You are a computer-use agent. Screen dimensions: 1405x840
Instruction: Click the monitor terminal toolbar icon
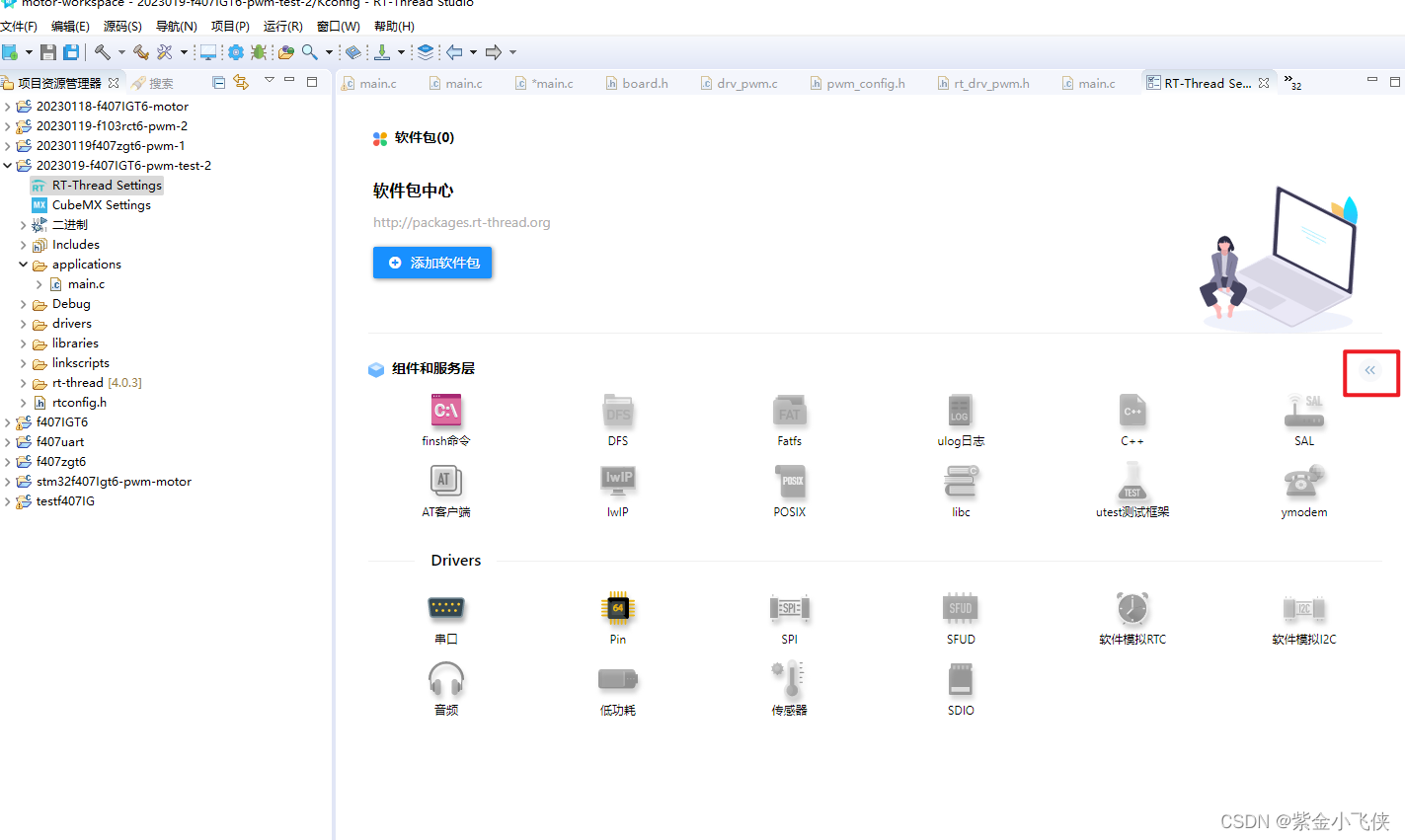coord(208,52)
